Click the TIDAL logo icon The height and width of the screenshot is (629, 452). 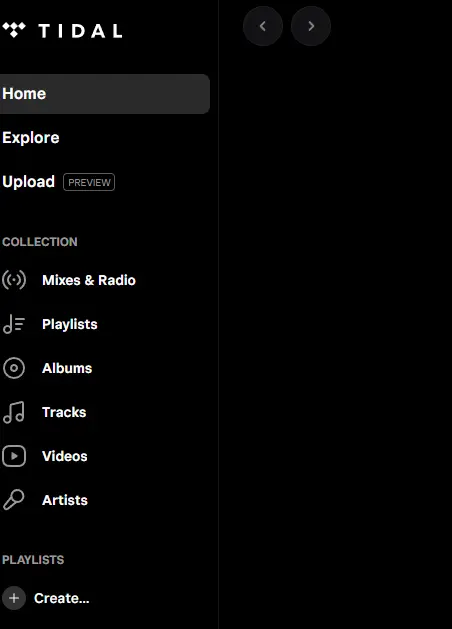[x=14, y=30]
